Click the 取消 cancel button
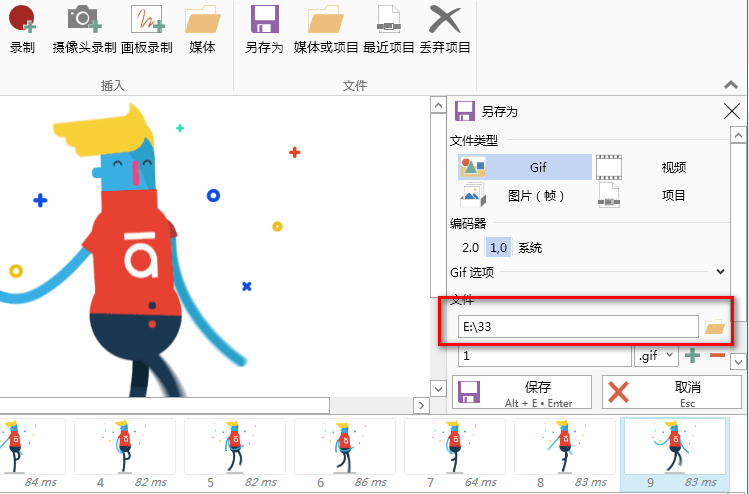The width and height of the screenshot is (749, 494). [672, 392]
